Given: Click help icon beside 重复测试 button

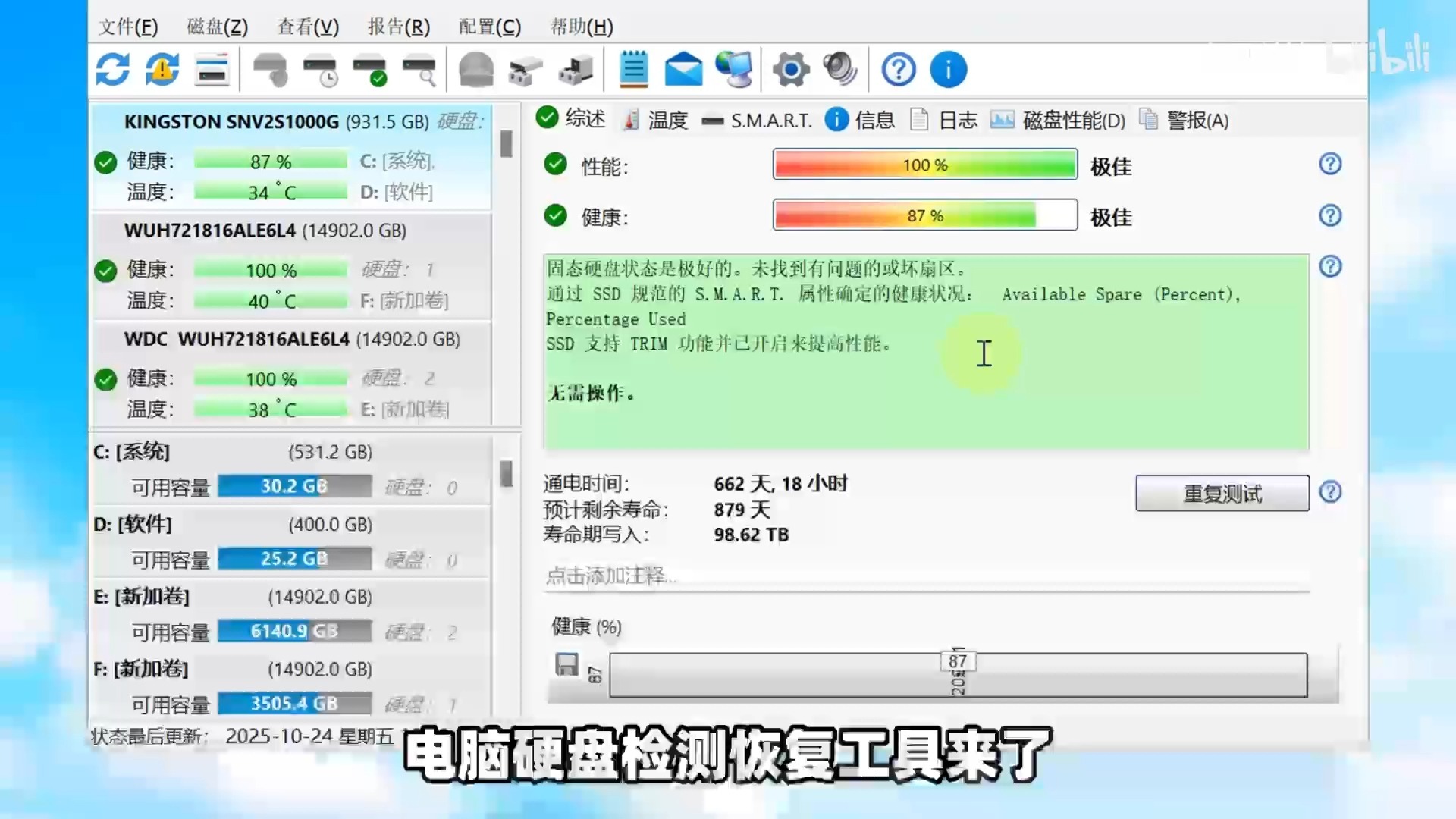Looking at the screenshot, I should 1330,493.
